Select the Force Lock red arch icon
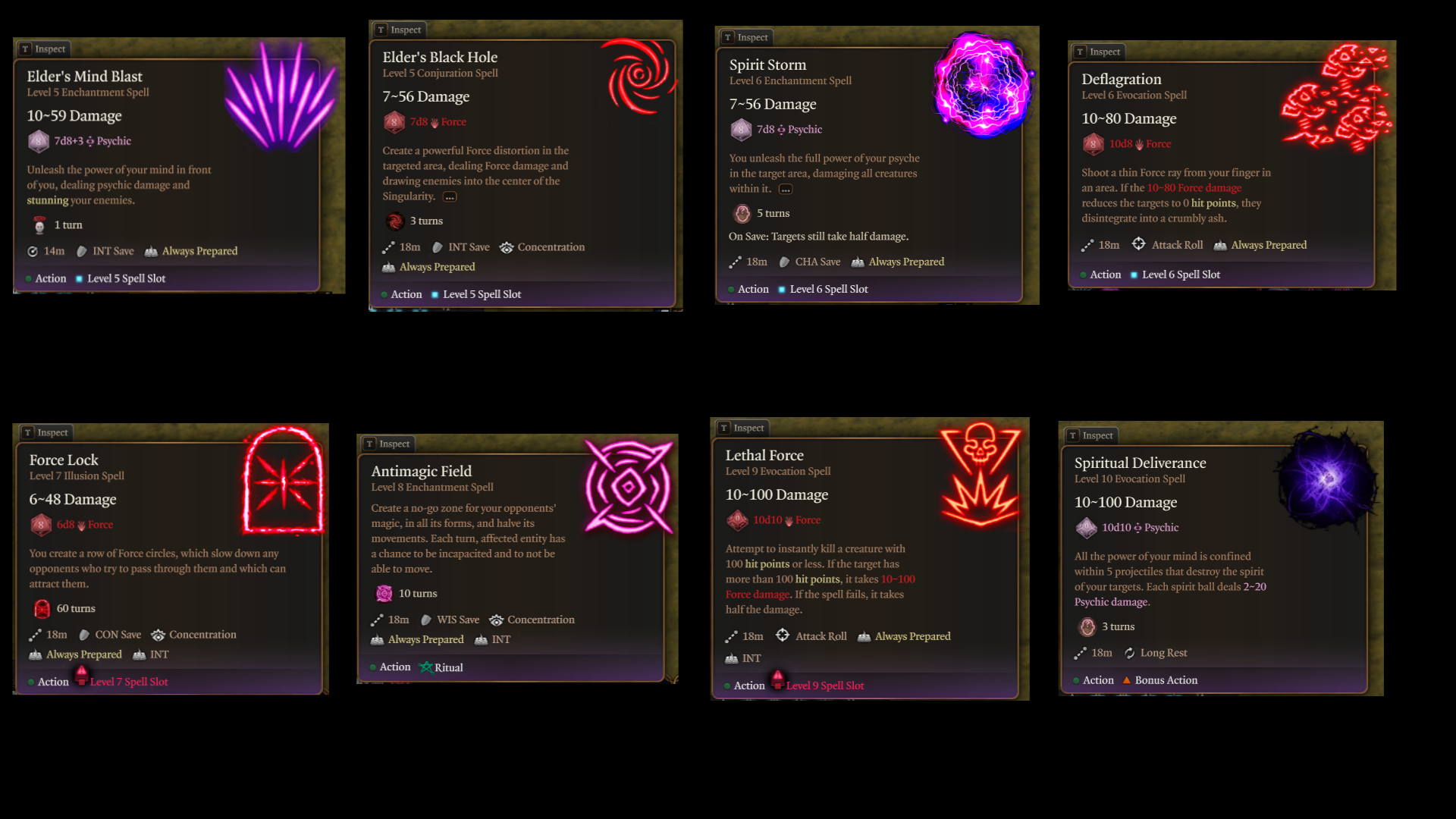Screen dimensions: 1456x819 pos(284,480)
